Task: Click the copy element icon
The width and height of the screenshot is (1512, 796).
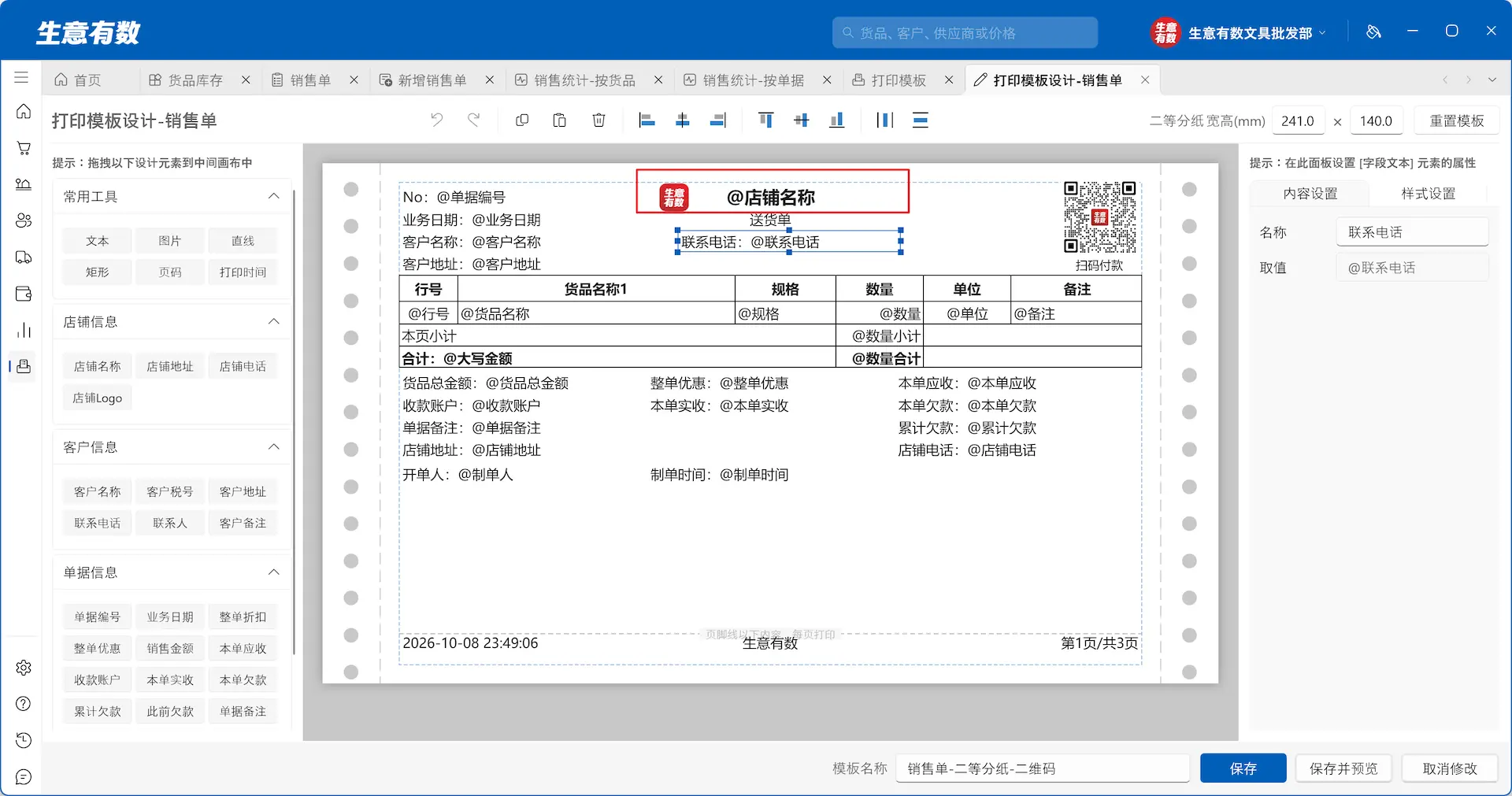Action: tap(521, 120)
